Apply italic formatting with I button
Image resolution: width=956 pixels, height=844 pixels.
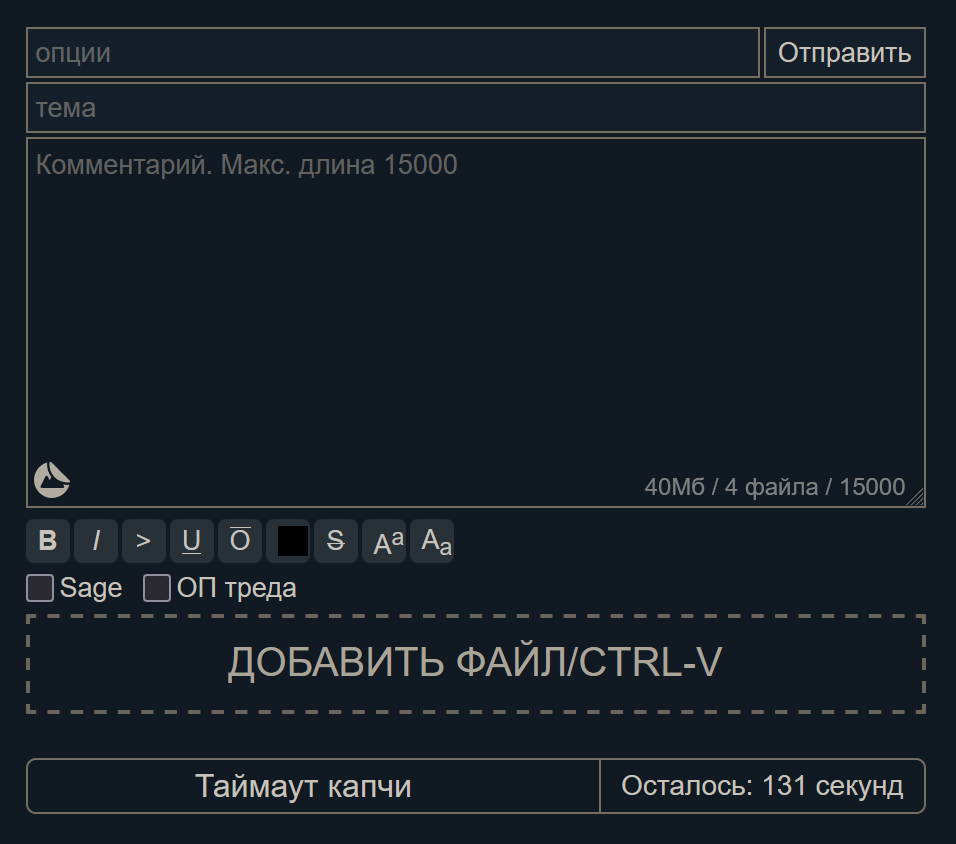click(96, 541)
